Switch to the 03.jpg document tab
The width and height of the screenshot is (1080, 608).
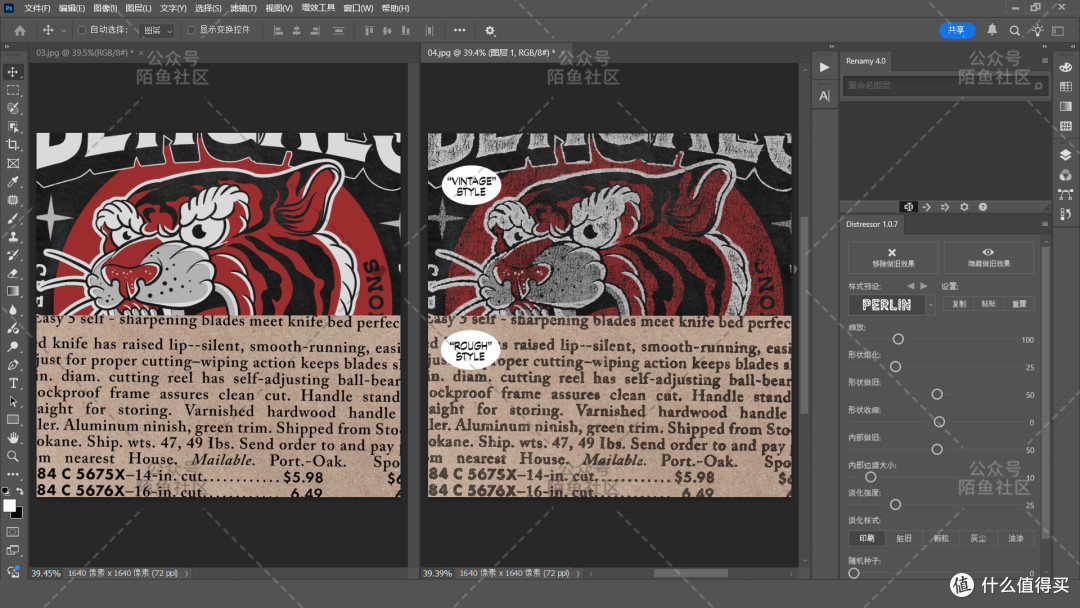pos(85,52)
